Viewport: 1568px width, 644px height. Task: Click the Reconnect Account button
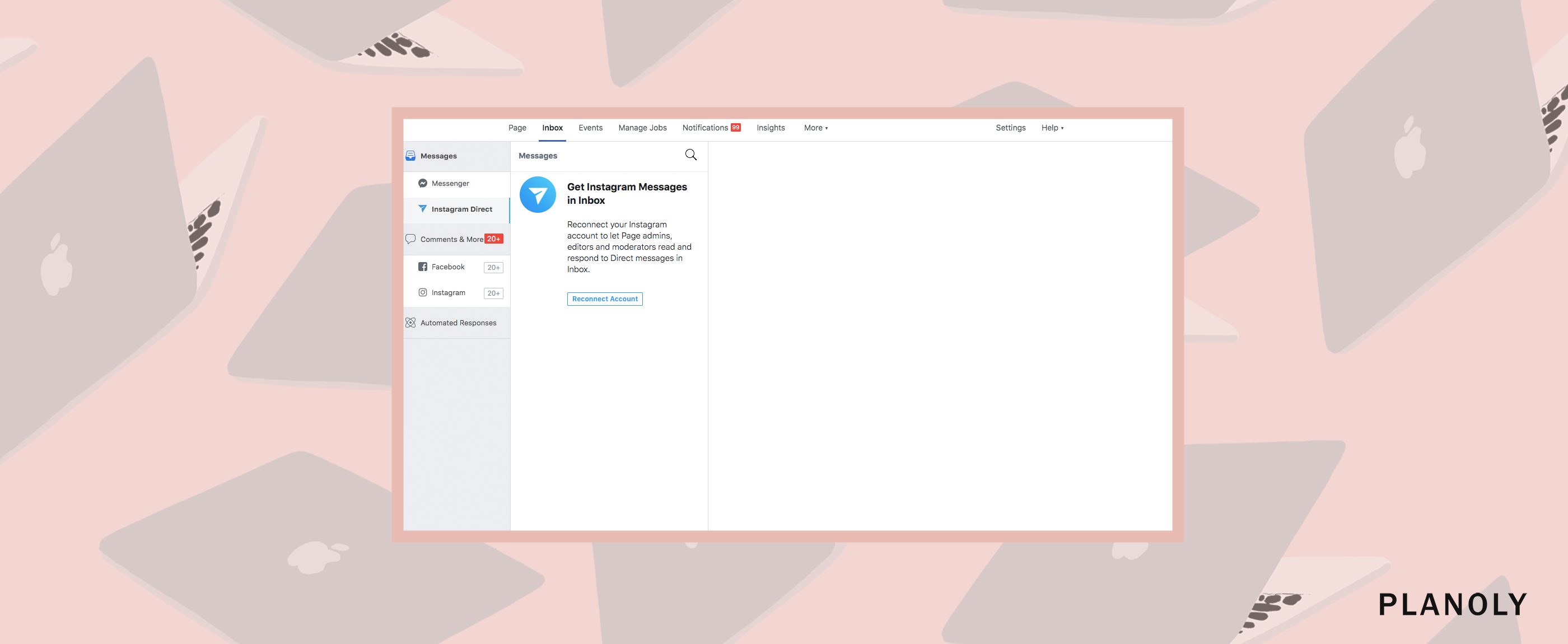pyautogui.click(x=605, y=298)
